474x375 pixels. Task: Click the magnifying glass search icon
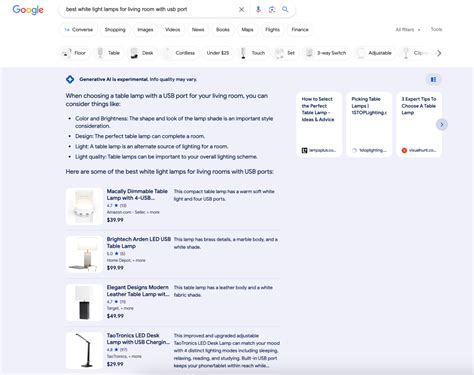(285, 9)
